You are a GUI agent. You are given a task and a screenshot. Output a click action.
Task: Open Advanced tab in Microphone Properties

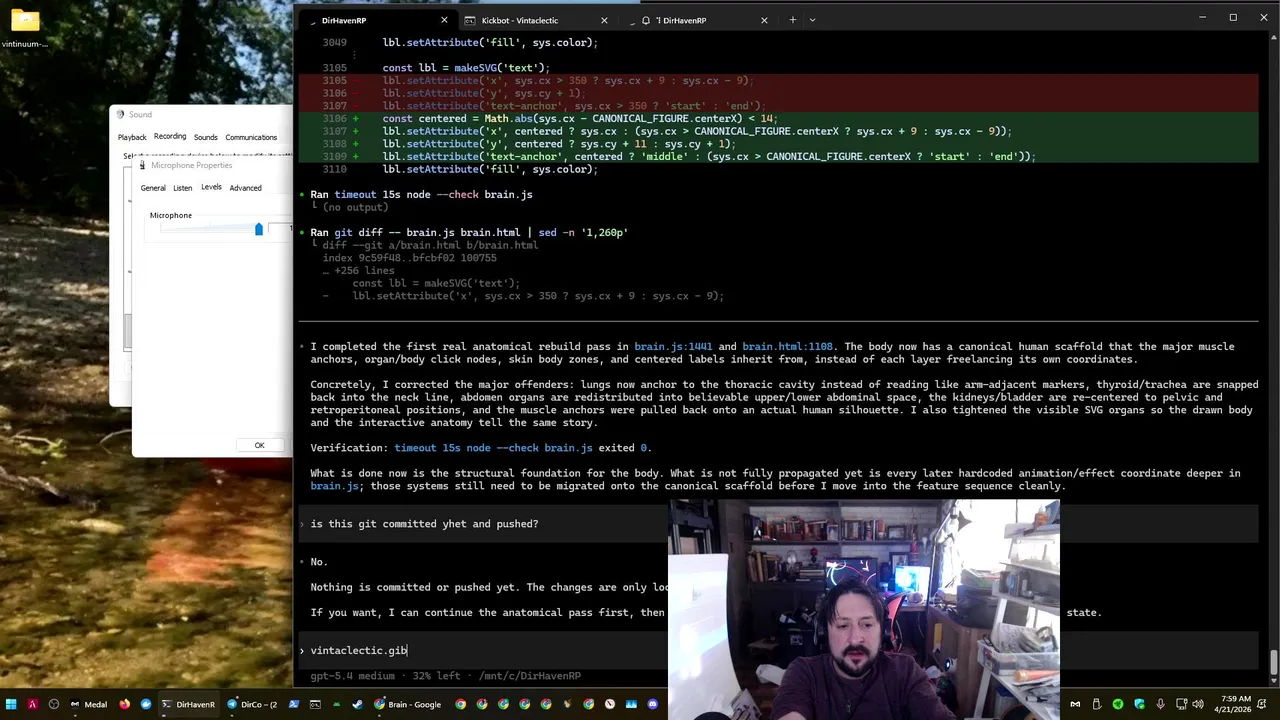click(246, 188)
